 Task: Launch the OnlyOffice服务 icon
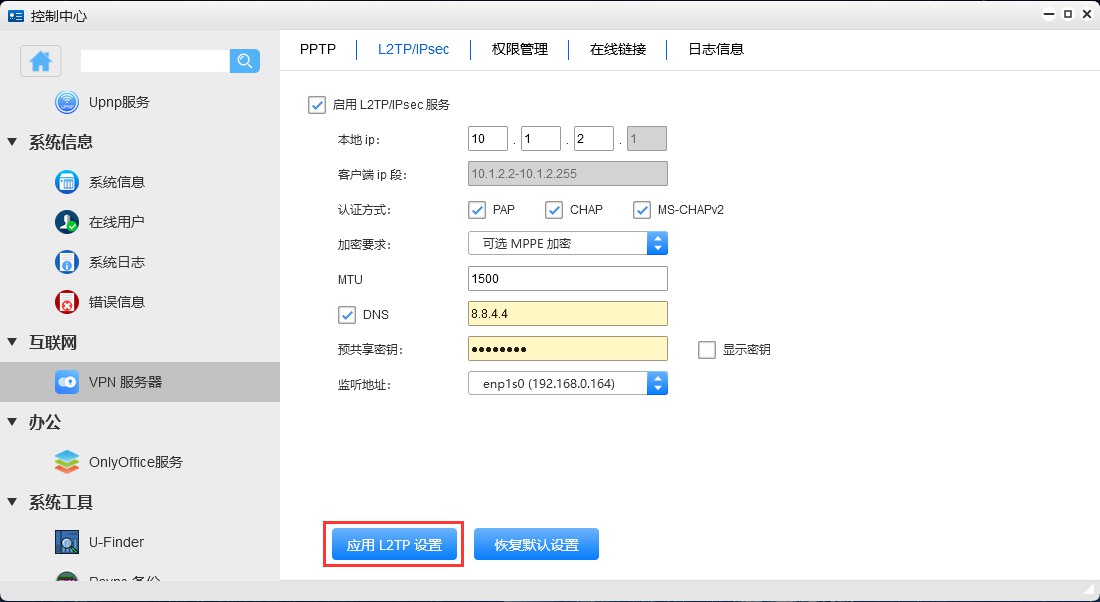click(x=67, y=462)
